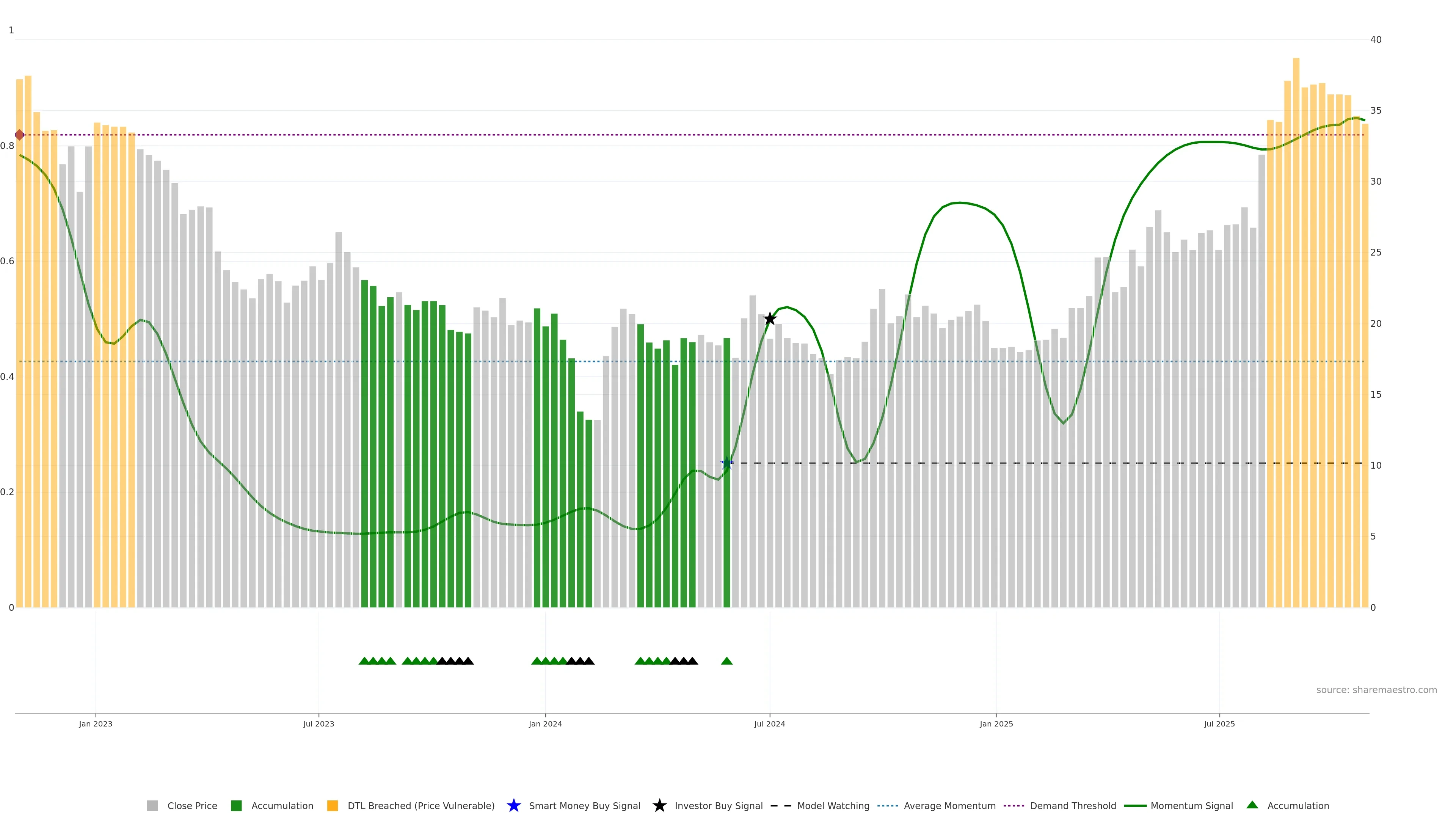This screenshot has height=819, width=1456.
Task: Click the Momentum Signal green line legend icon
Action: 1135,805
